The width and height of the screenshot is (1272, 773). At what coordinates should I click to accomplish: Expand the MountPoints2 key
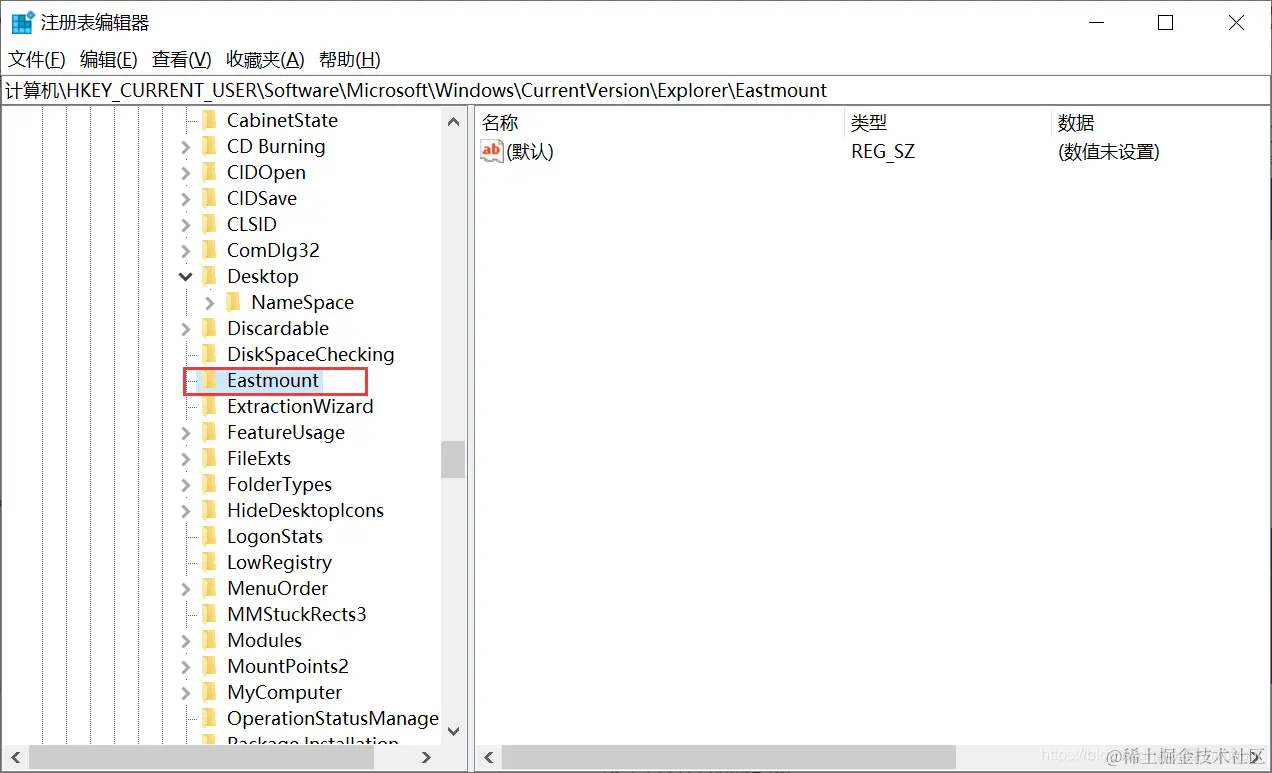click(x=186, y=667)
